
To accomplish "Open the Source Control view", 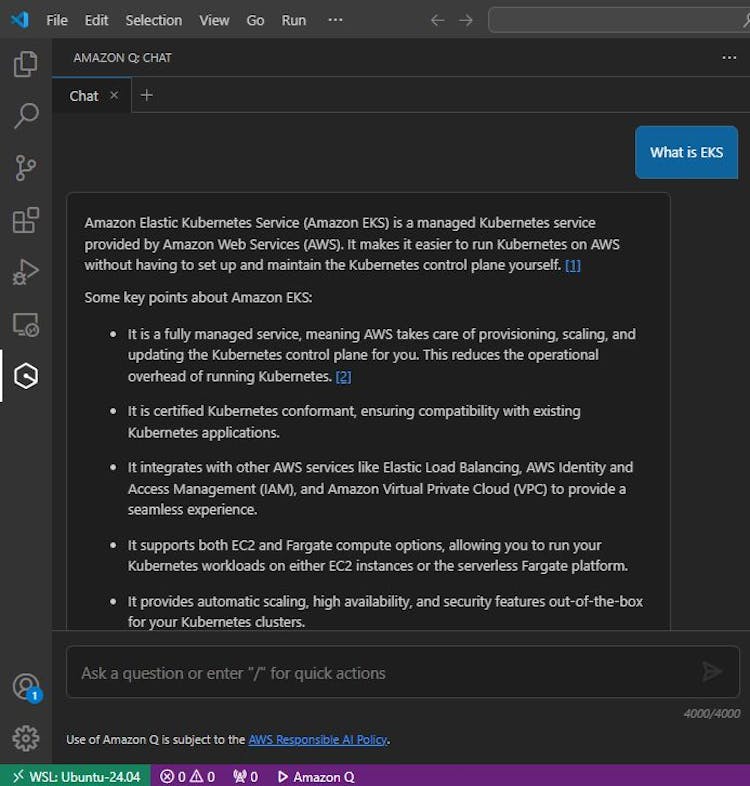I will click(26, 168).
